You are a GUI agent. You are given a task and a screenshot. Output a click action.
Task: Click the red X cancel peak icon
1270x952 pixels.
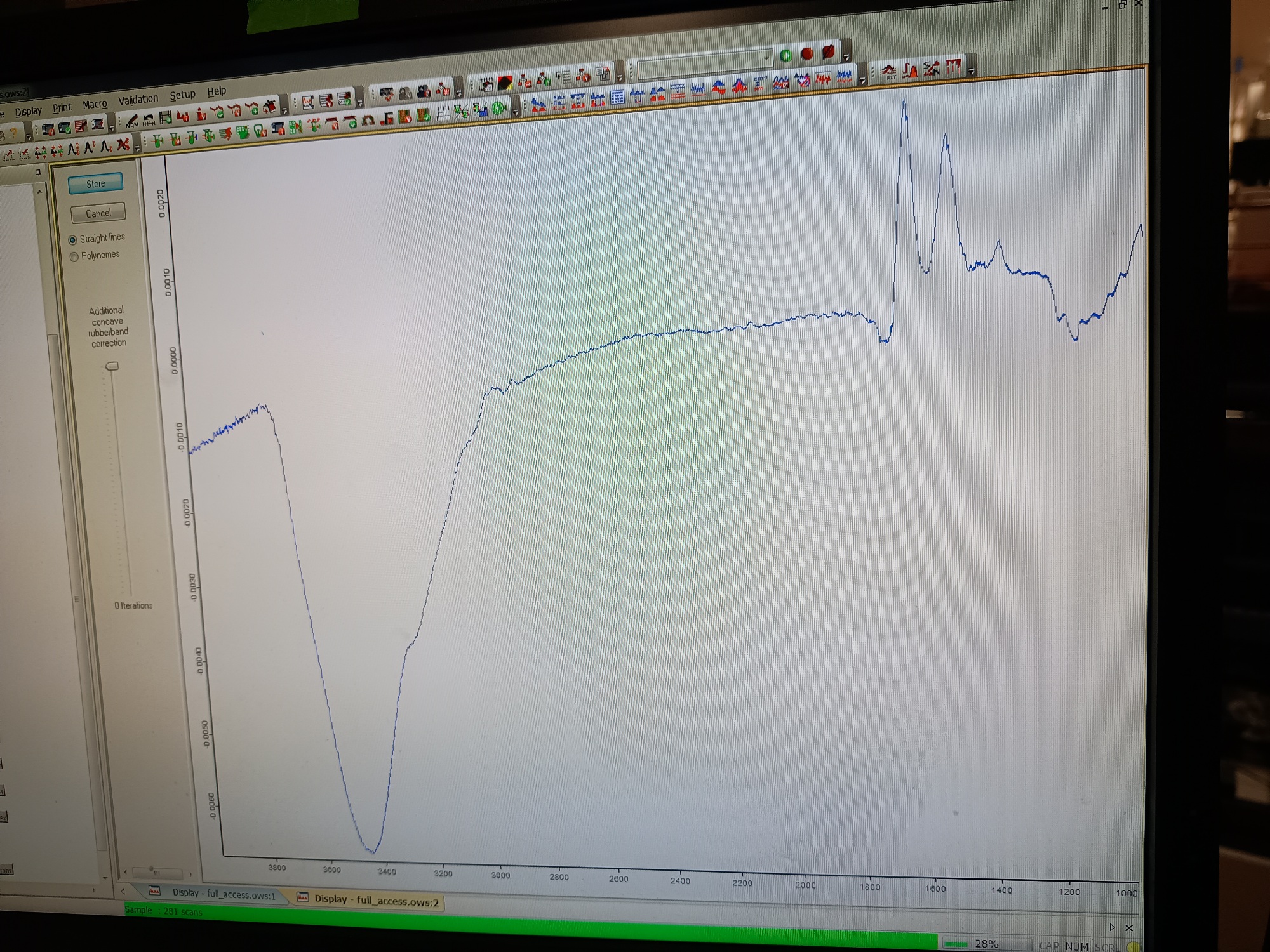tap(123, 145)
